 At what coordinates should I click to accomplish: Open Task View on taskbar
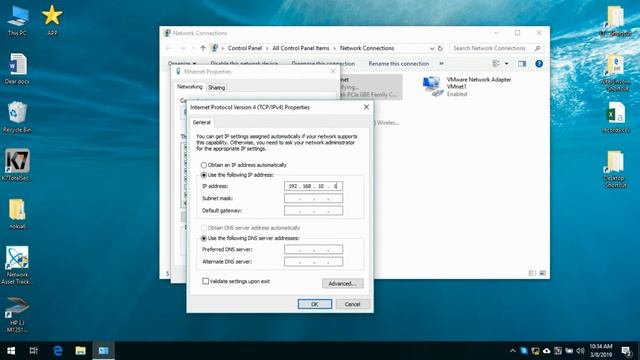pyautogui.click(x=33, y=351)
